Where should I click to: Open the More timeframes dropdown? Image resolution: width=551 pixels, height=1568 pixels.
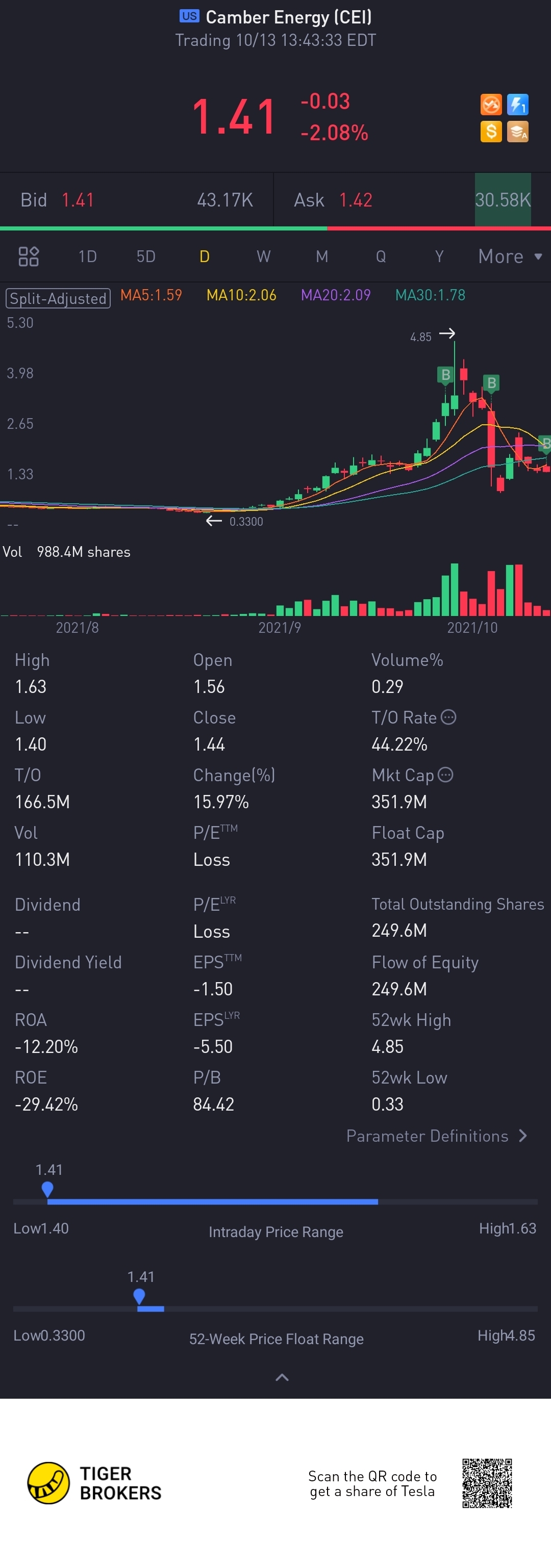(x=510, y=256)
